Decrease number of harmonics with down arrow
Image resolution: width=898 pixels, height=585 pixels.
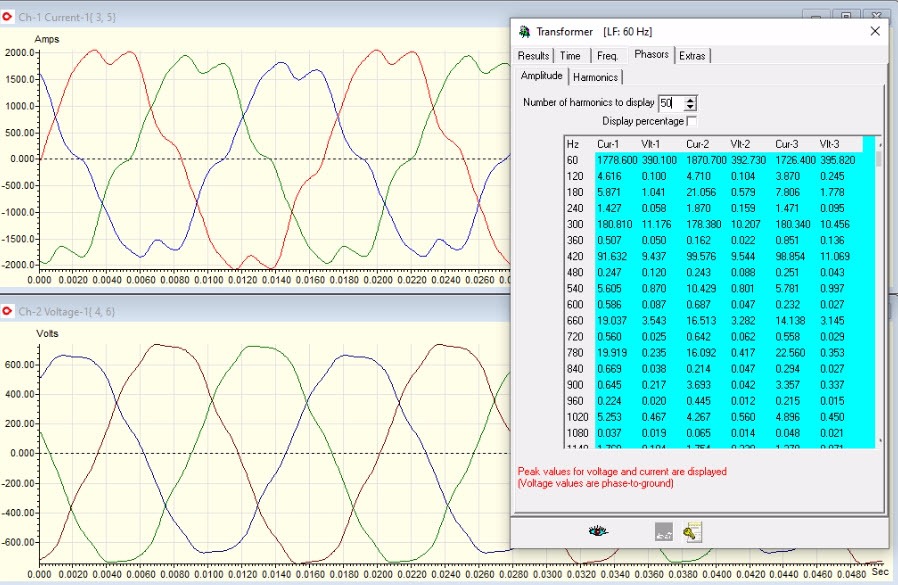(690, 107)
